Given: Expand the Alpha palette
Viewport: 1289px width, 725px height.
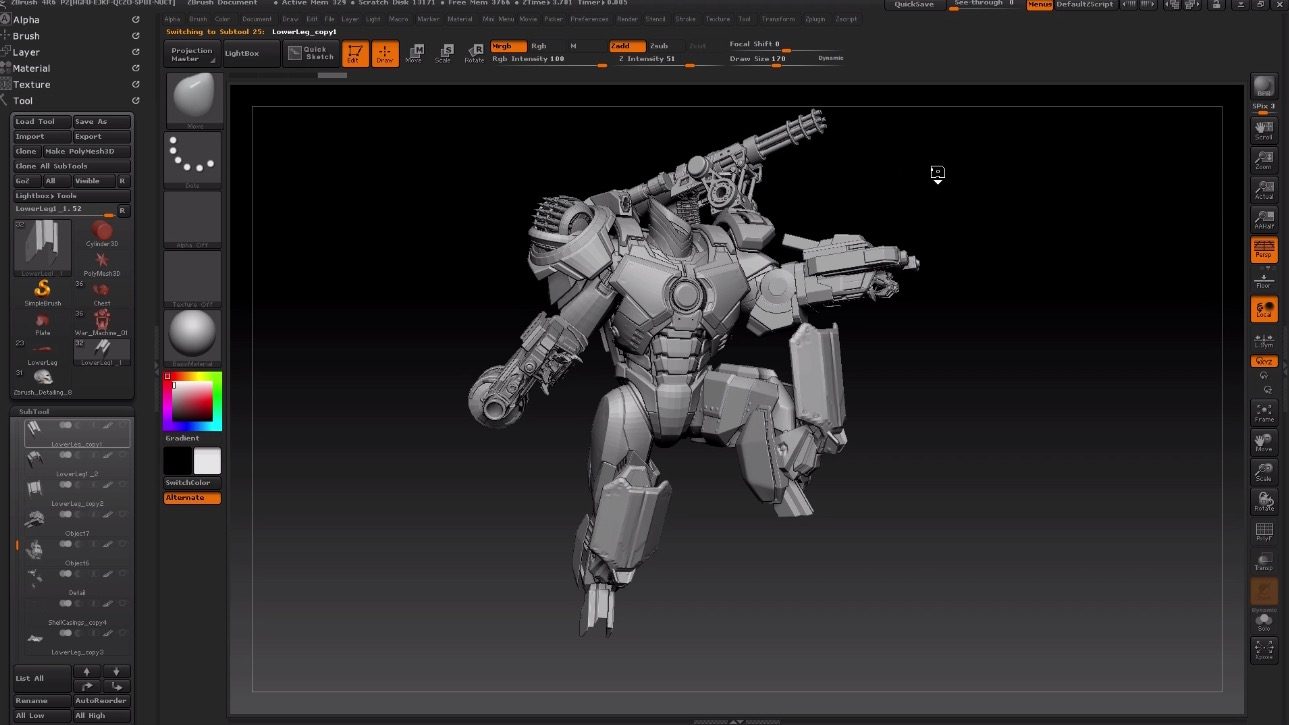Looking at the screenshot, I should (x=27, y=20).
